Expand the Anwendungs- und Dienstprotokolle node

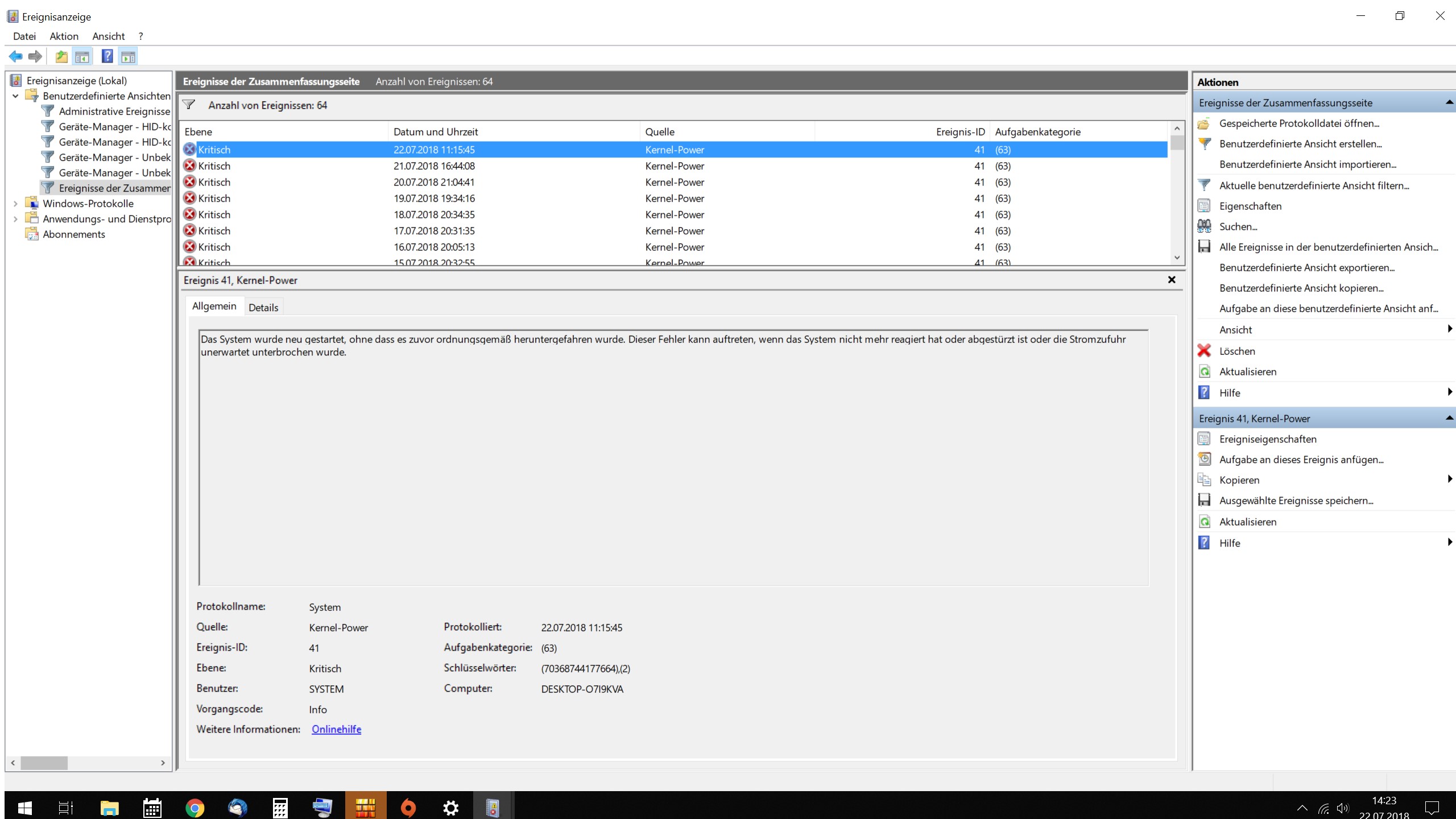15,219
